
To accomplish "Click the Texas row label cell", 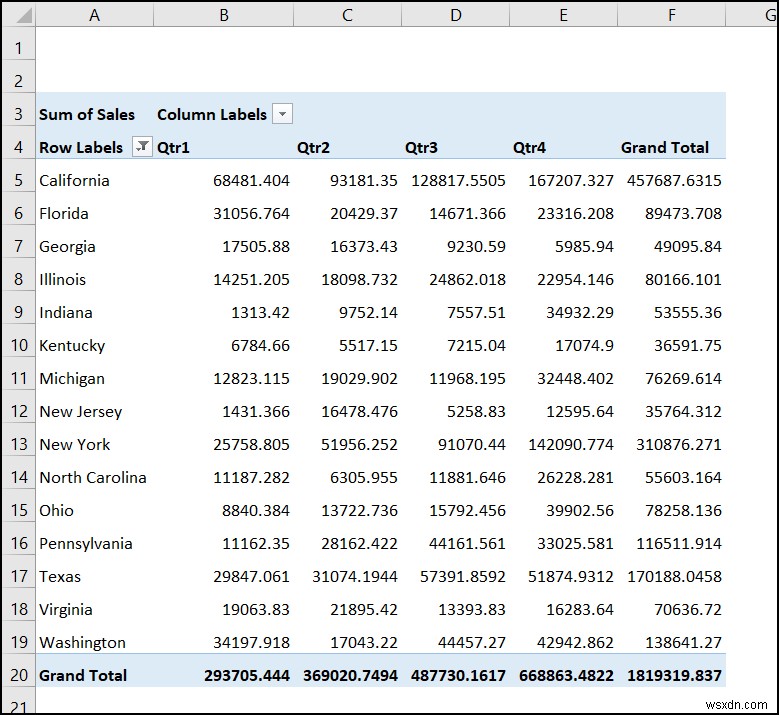I will (x=60, y=576).
